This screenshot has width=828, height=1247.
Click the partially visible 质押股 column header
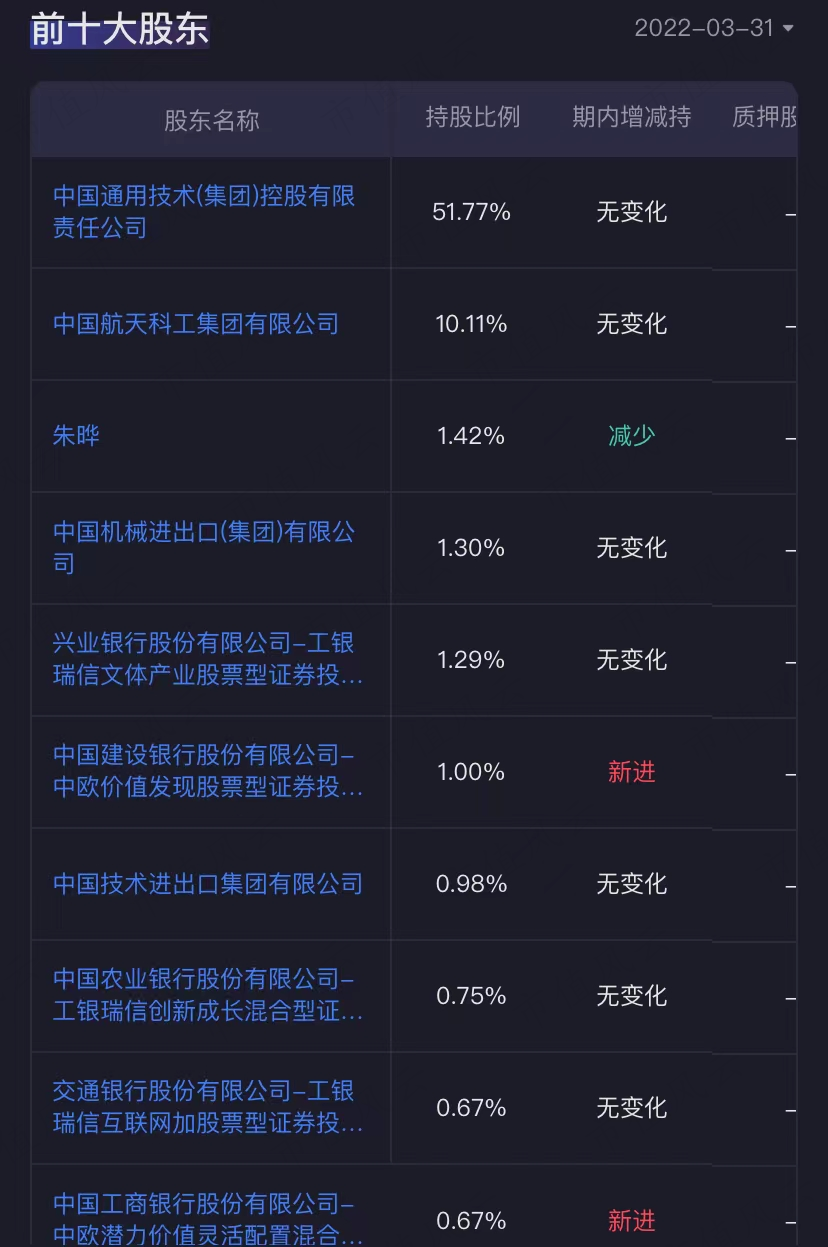[765, 117]
